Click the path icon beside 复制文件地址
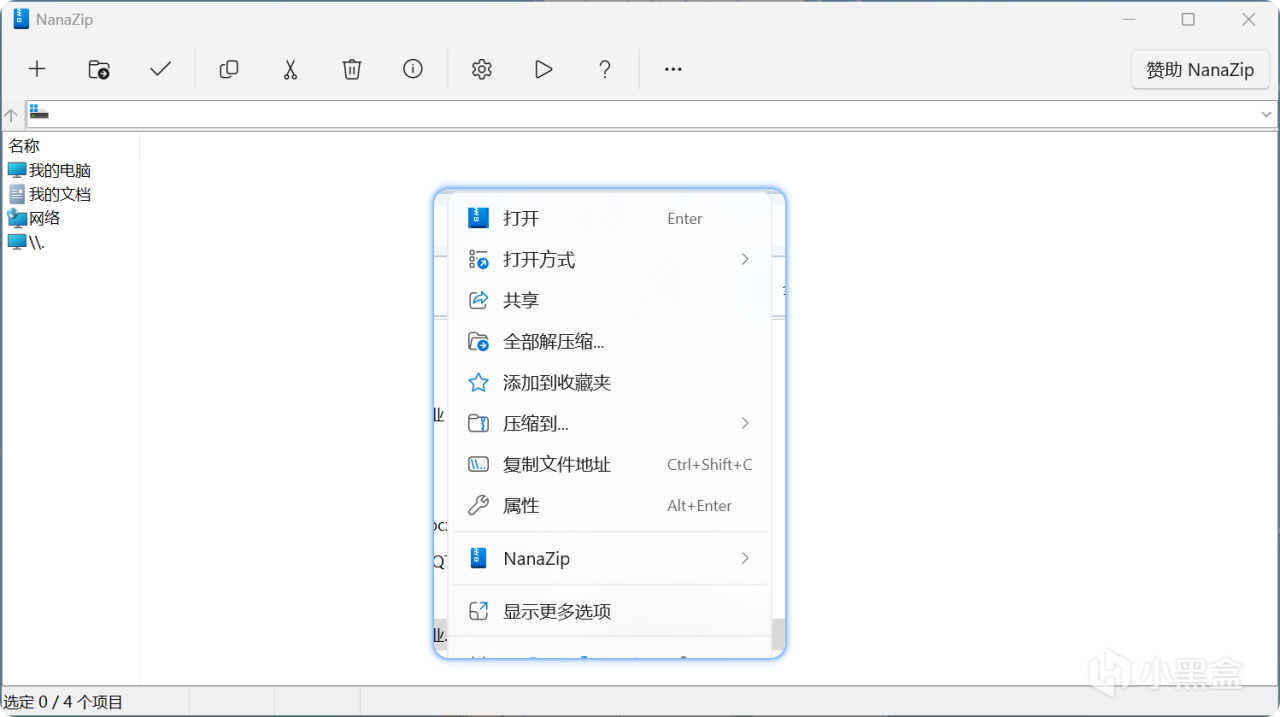This screenshot has width=1280, height=717. (x=479, y=464)
